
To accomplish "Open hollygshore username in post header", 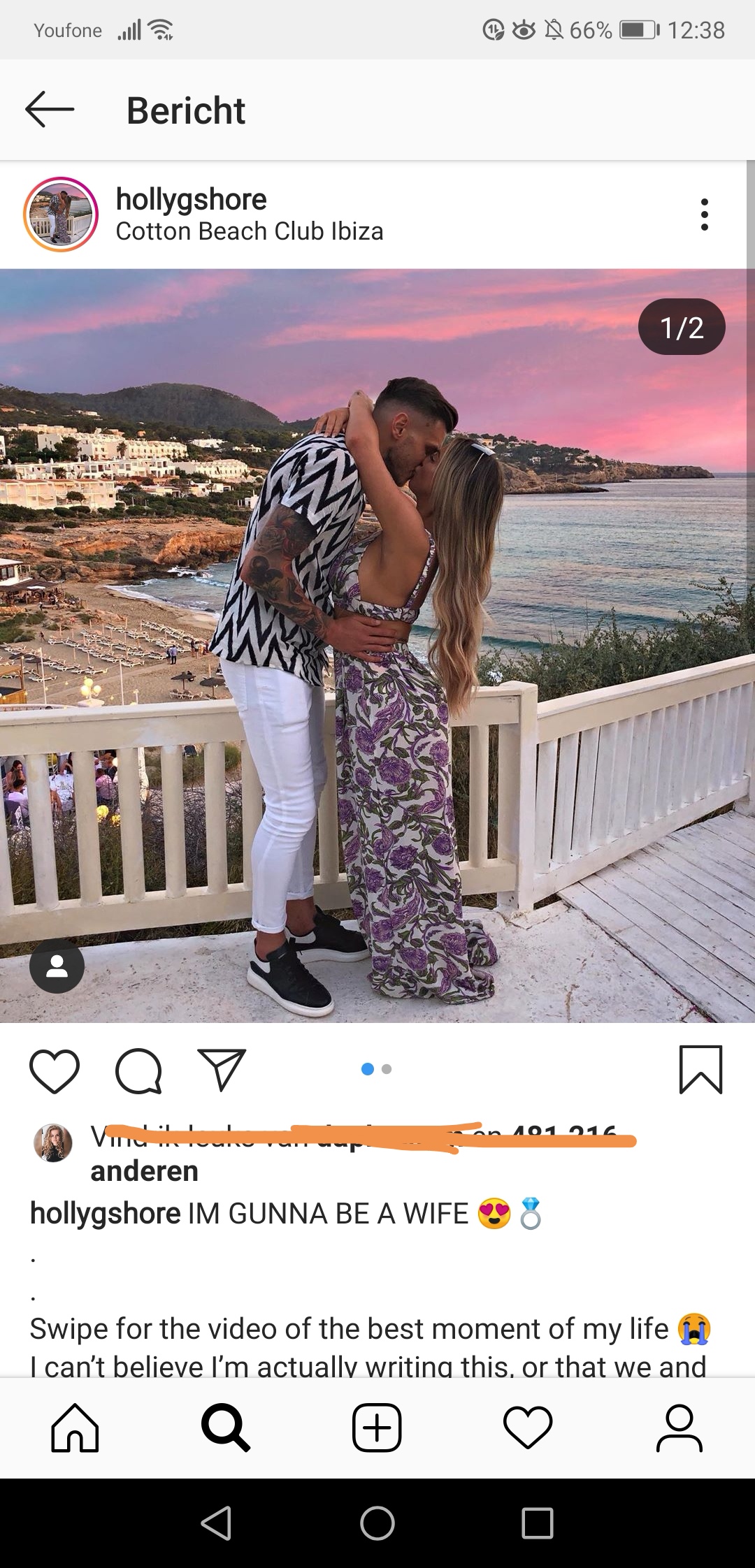I will 192,199.
